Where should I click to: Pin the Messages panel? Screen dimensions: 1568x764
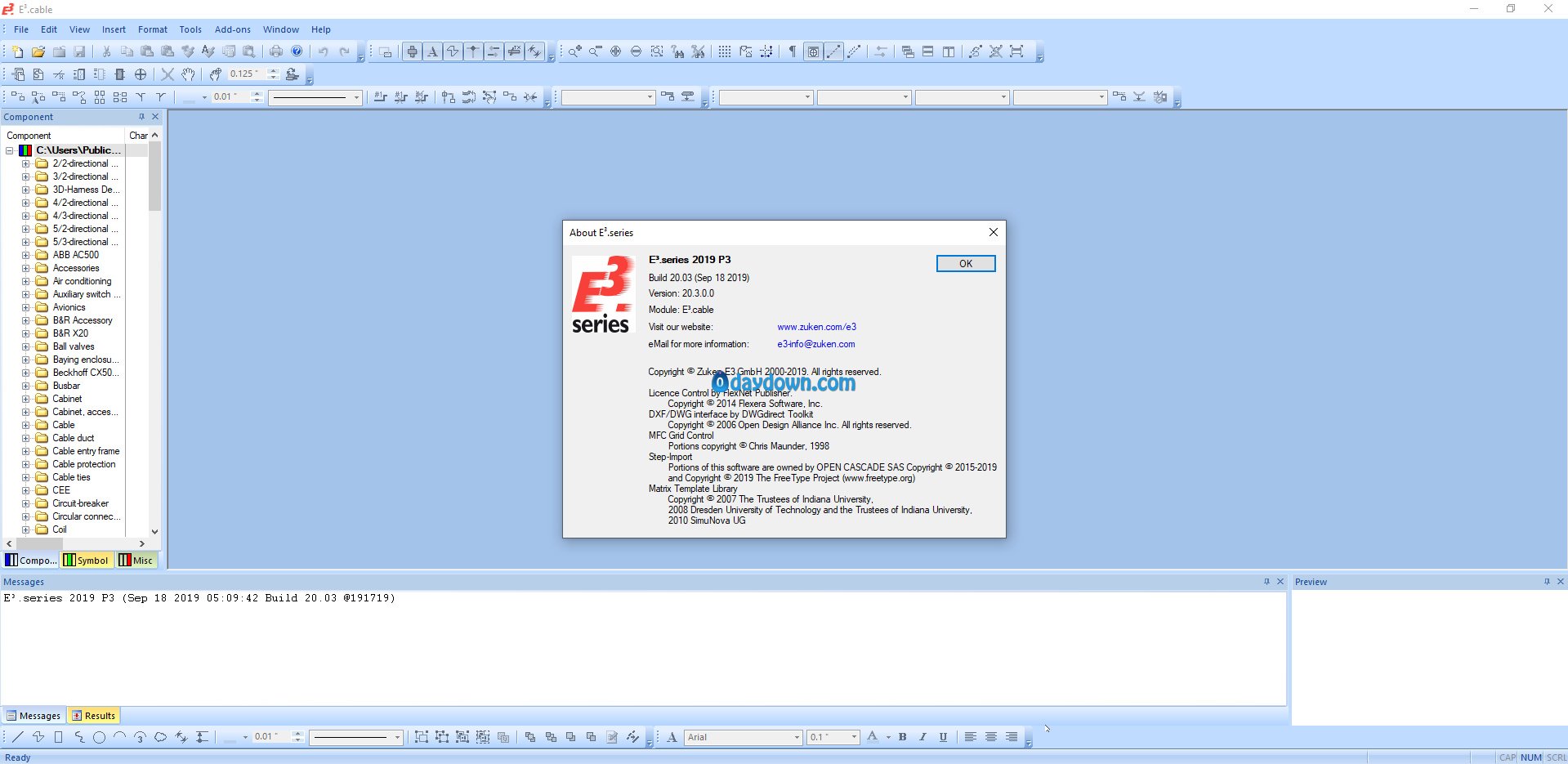coord(1266,582)
